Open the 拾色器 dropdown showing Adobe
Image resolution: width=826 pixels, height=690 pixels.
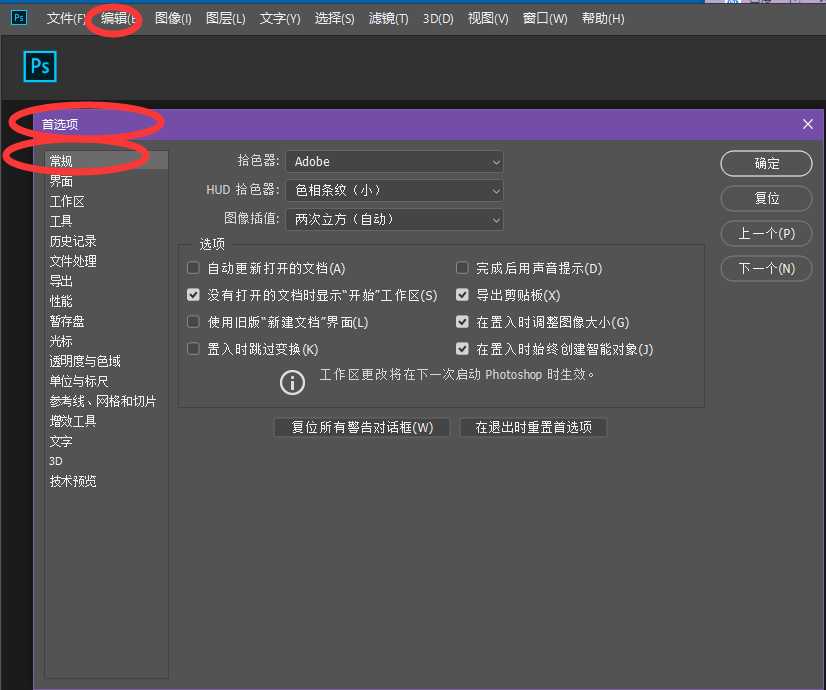(x=394, y=162)
